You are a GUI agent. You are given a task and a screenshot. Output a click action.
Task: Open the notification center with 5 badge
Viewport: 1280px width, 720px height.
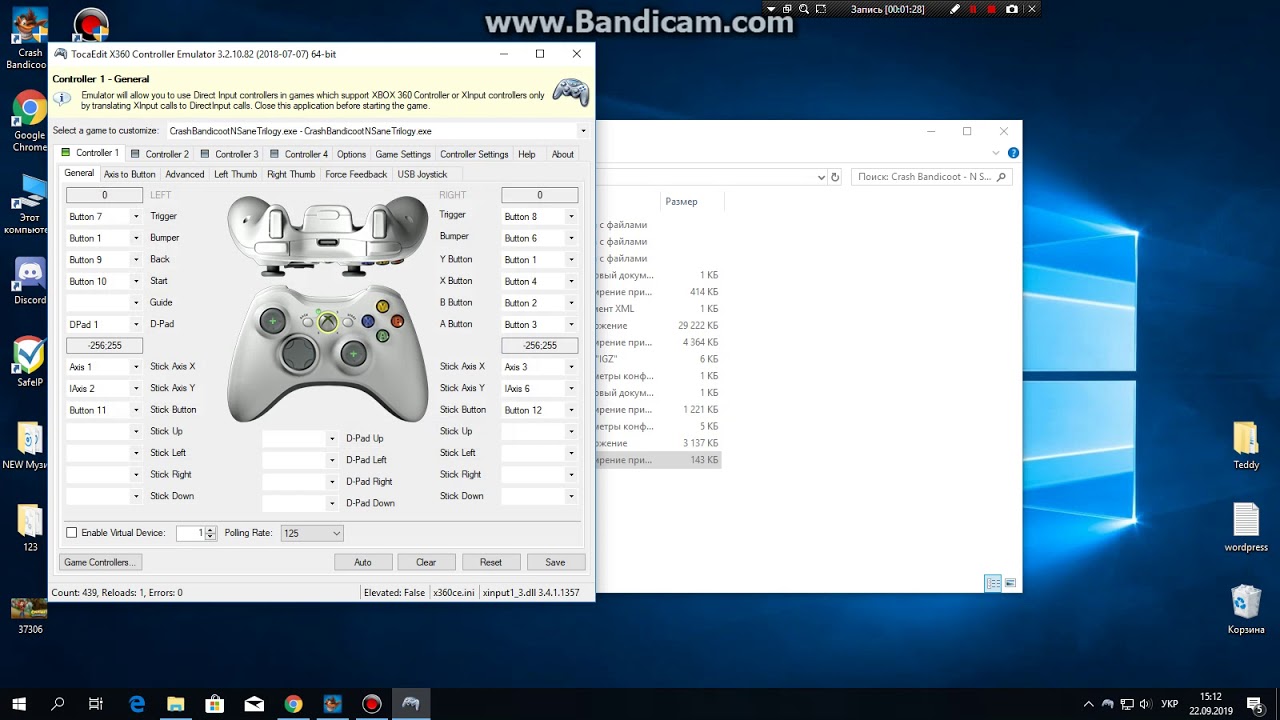pyautogui.click(x=1254, y=704)
